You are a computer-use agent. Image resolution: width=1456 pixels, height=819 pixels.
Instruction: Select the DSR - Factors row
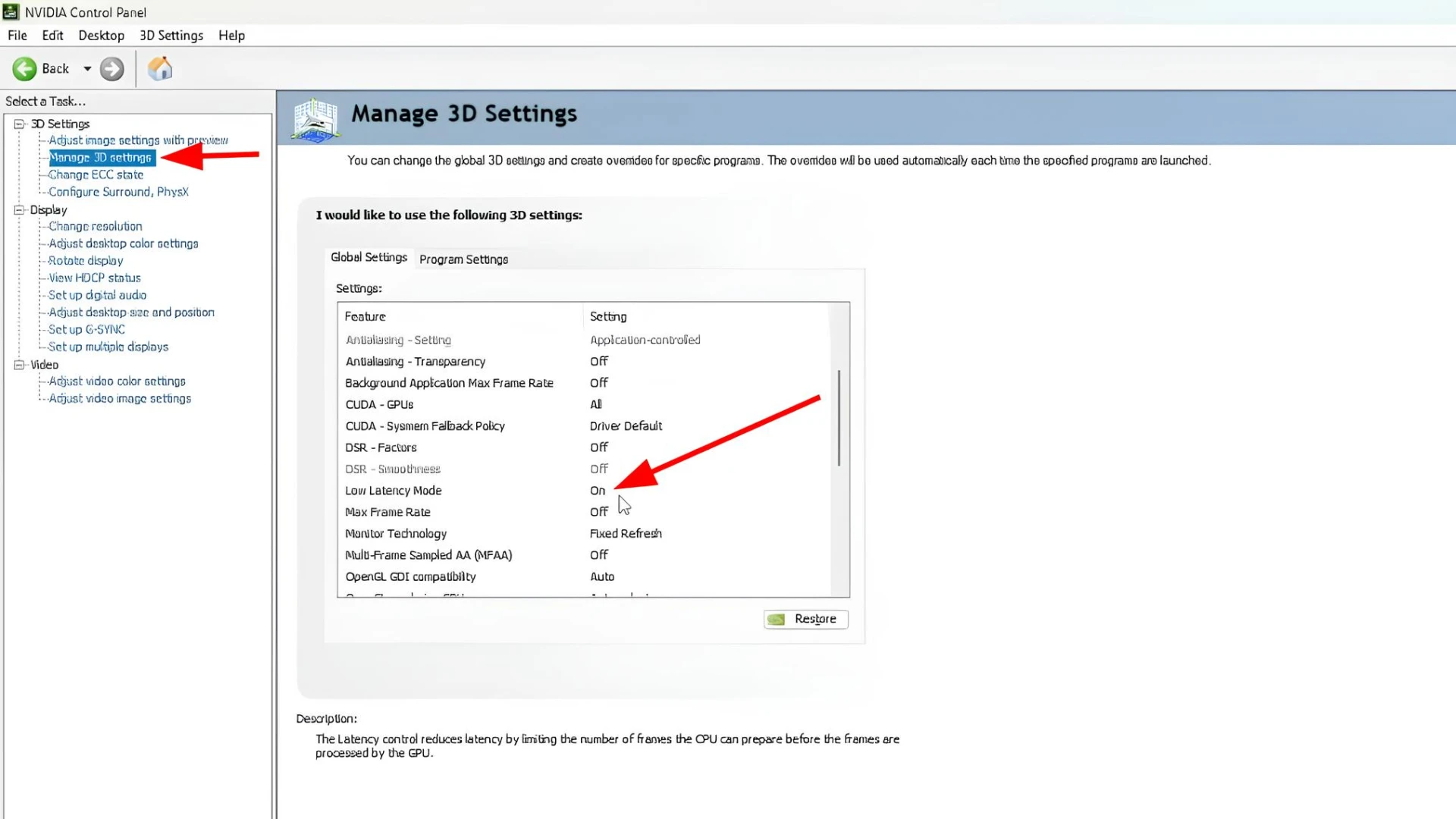pos(584,447)
